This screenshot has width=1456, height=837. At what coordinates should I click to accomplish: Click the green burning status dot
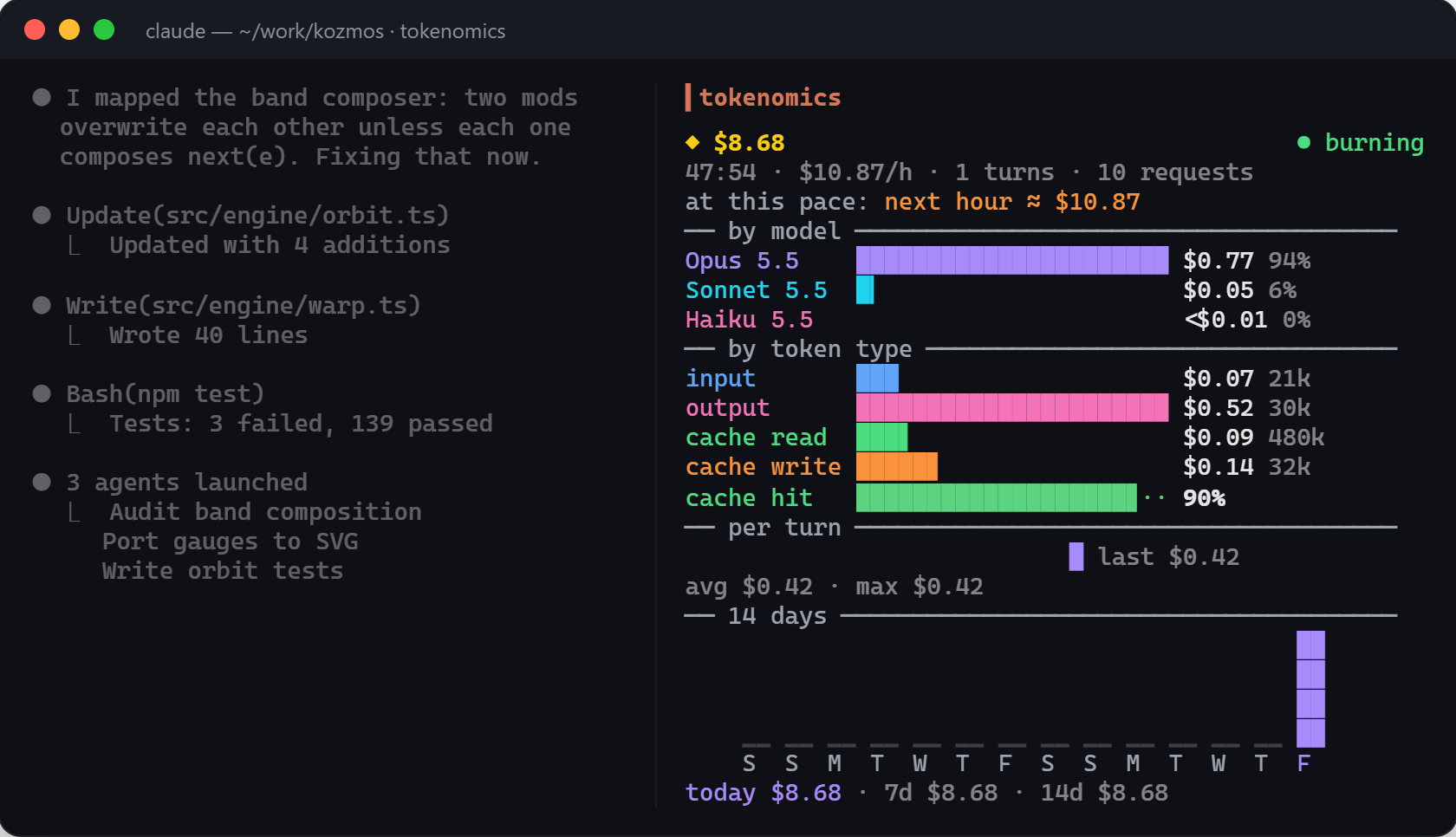point(1303,142)
